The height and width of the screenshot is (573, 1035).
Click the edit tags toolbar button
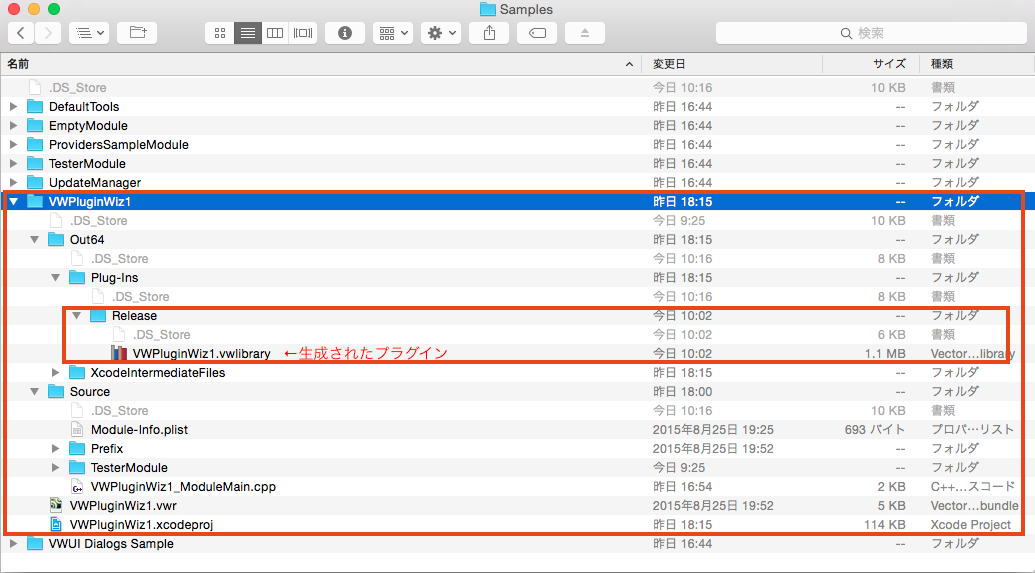(537, 33)
